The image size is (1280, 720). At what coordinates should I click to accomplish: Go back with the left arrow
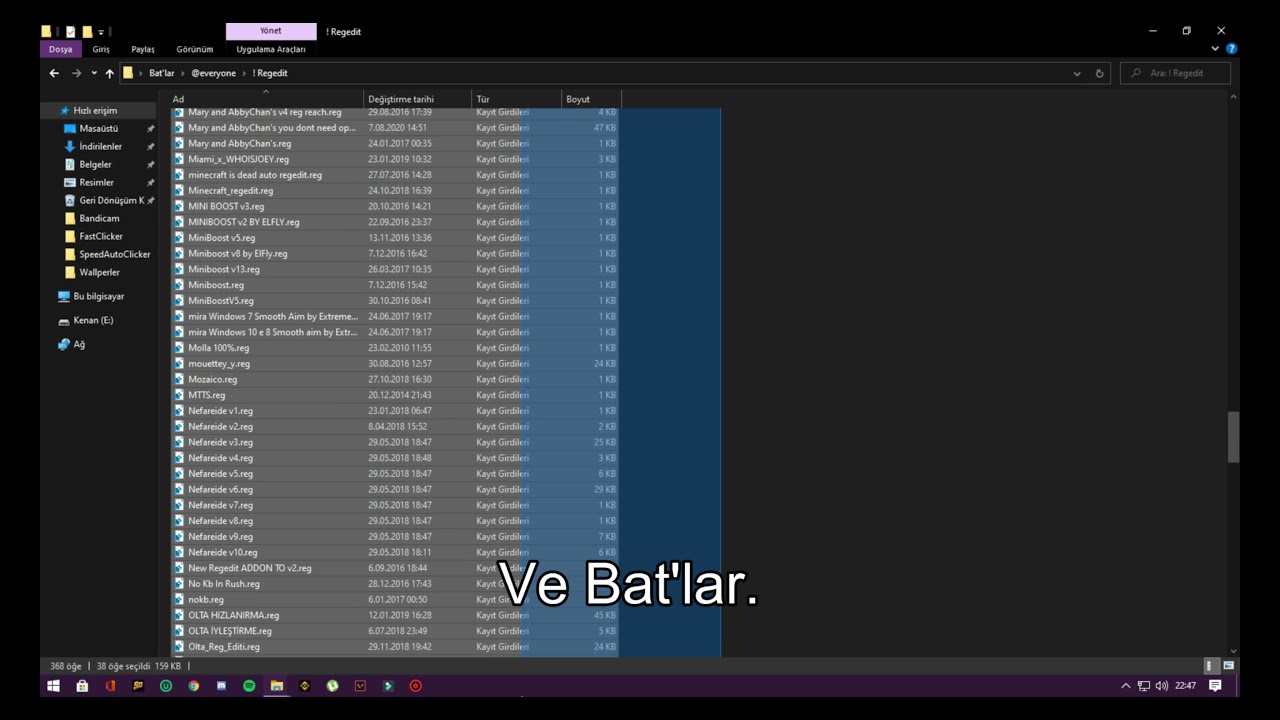[x=54, y=73]
